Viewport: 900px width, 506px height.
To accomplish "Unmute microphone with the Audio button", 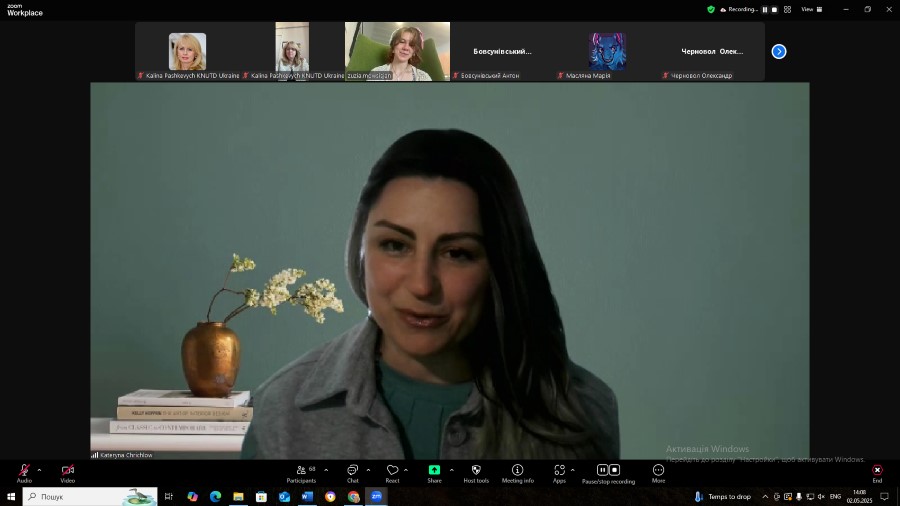I will pyautogui.click(x=24, y=473).
